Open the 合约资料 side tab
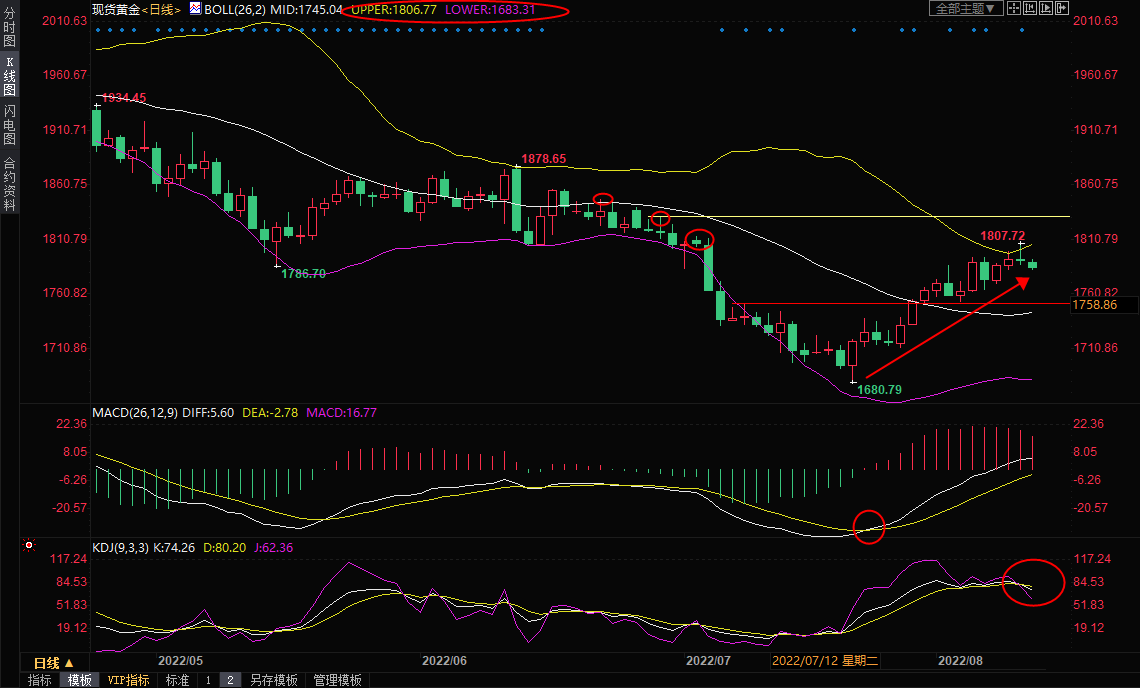1140x688 pixels. pos(9,184)
